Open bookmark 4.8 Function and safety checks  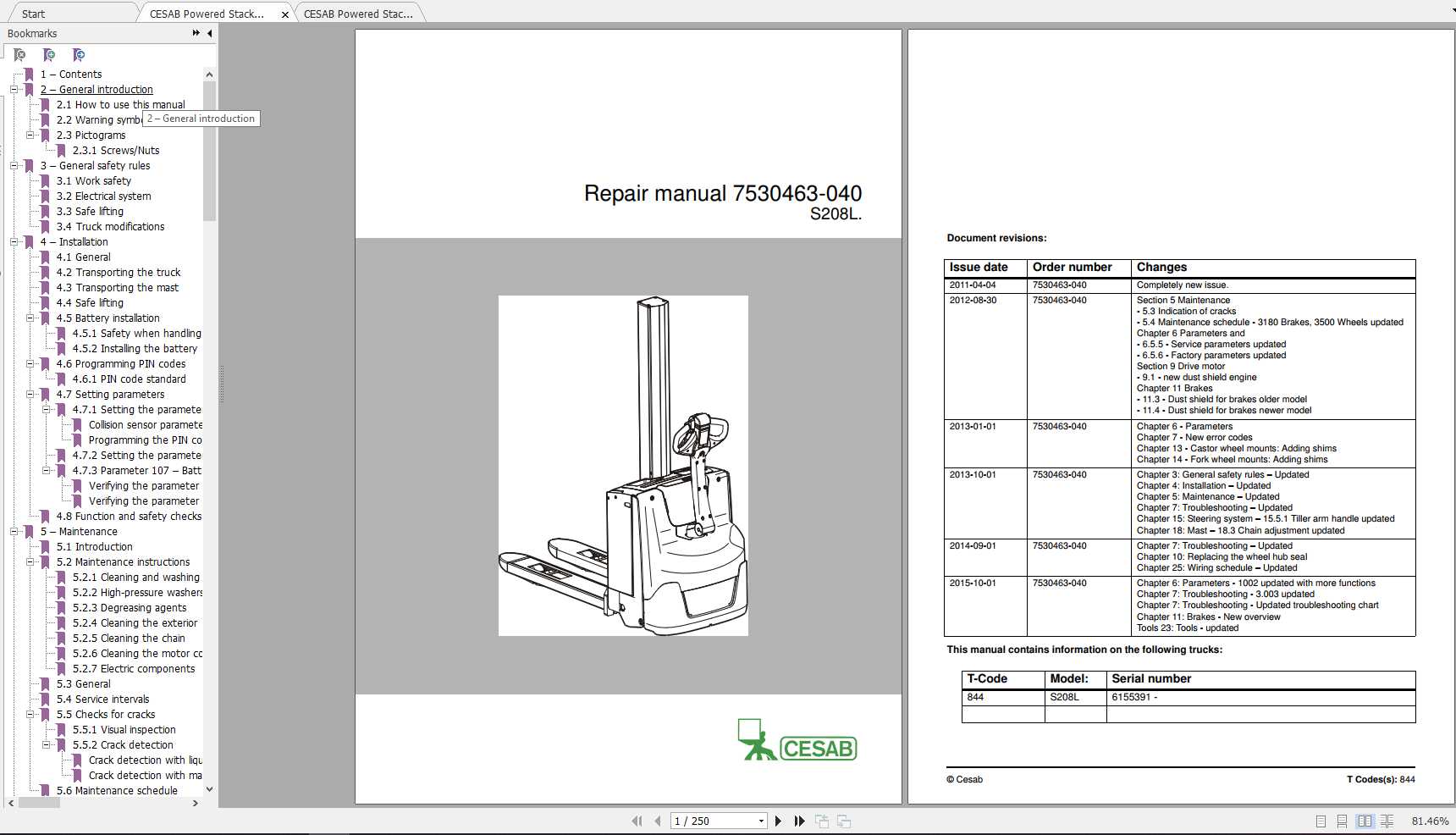click(129, 517)
